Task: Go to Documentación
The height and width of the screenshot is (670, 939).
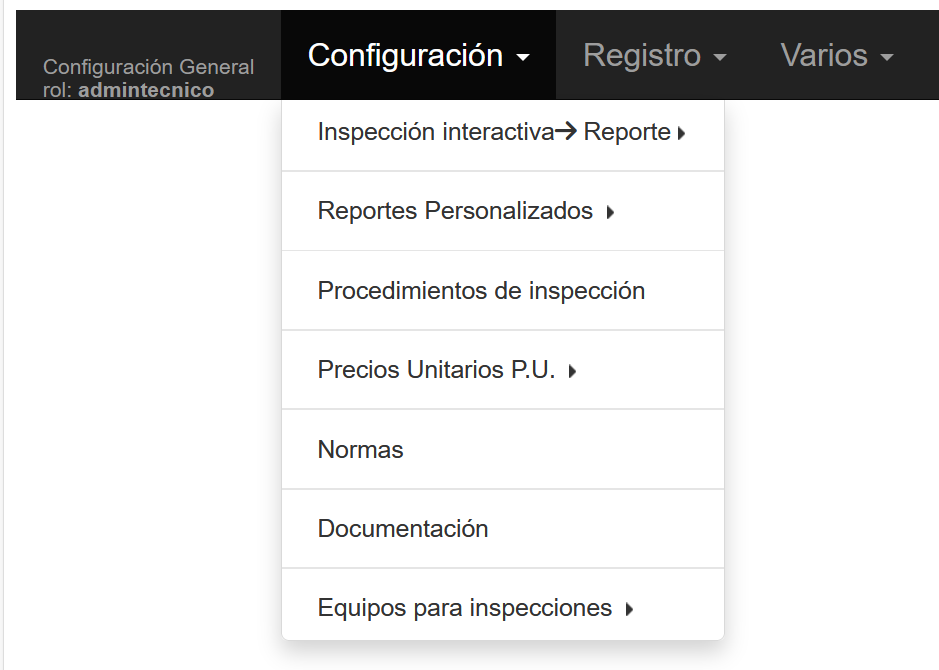Action: (403, 529)
